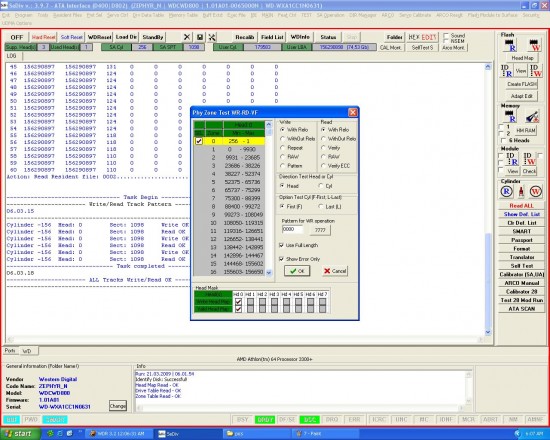Select Write Repeat option
Screen dimensions: 550x440
click(x=283, y=148)
